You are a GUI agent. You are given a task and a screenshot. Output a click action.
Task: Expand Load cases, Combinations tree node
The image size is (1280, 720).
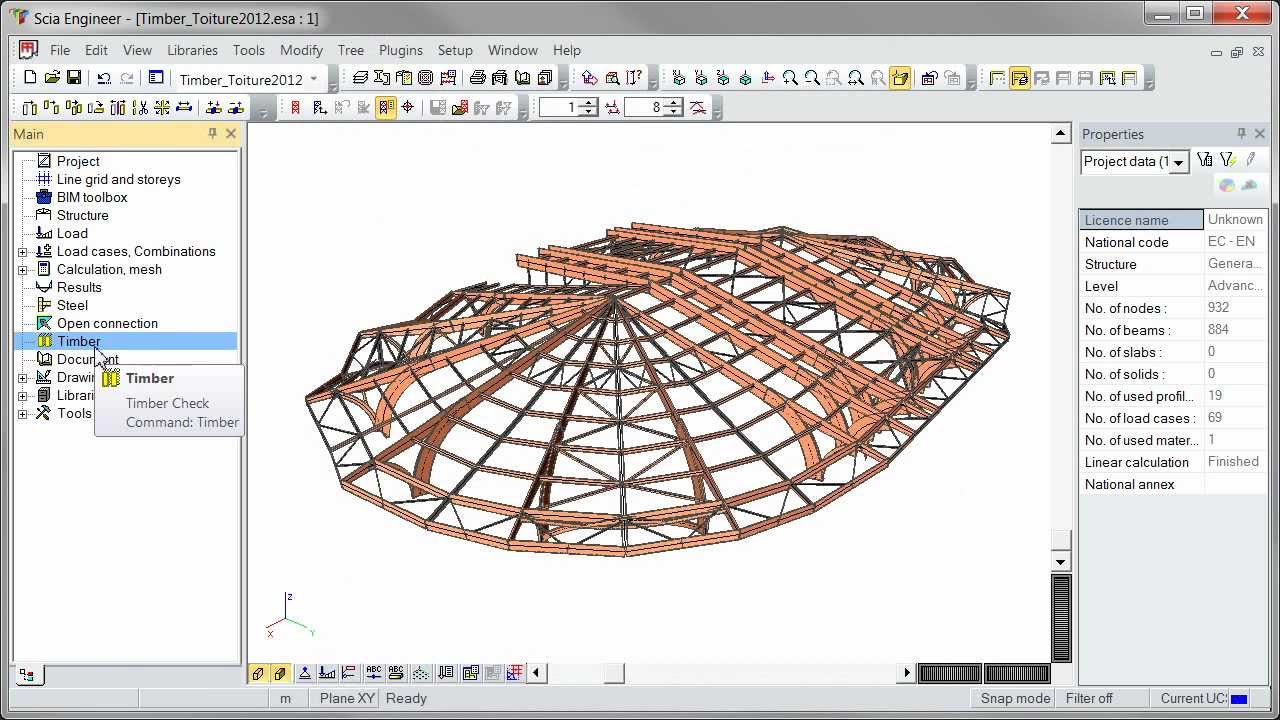click(x=22, y=252)
